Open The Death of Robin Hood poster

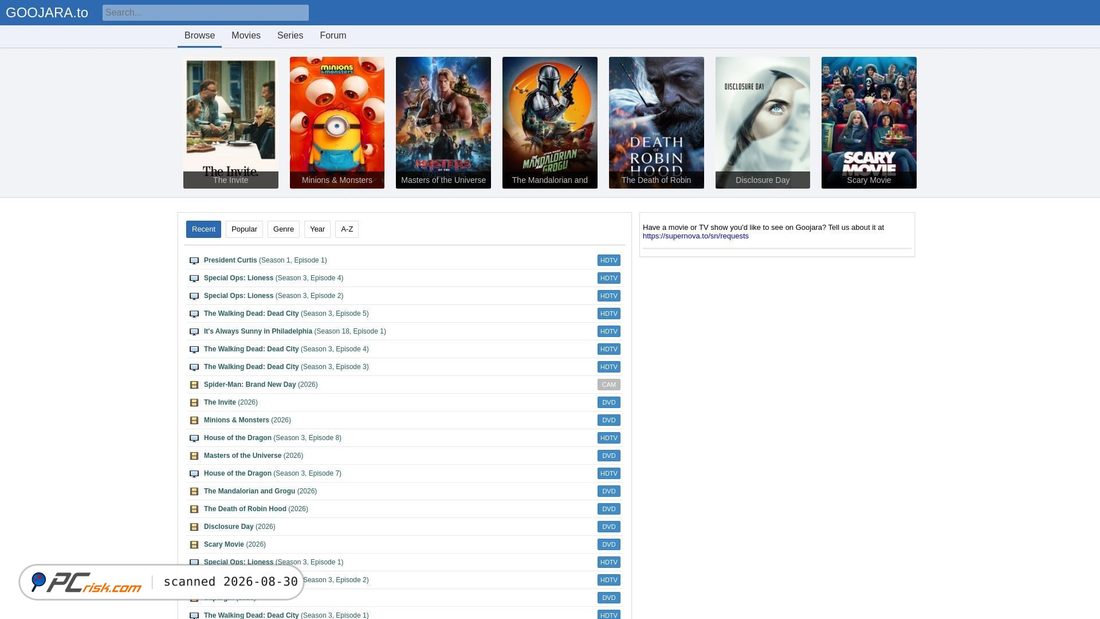click(656, 123)
